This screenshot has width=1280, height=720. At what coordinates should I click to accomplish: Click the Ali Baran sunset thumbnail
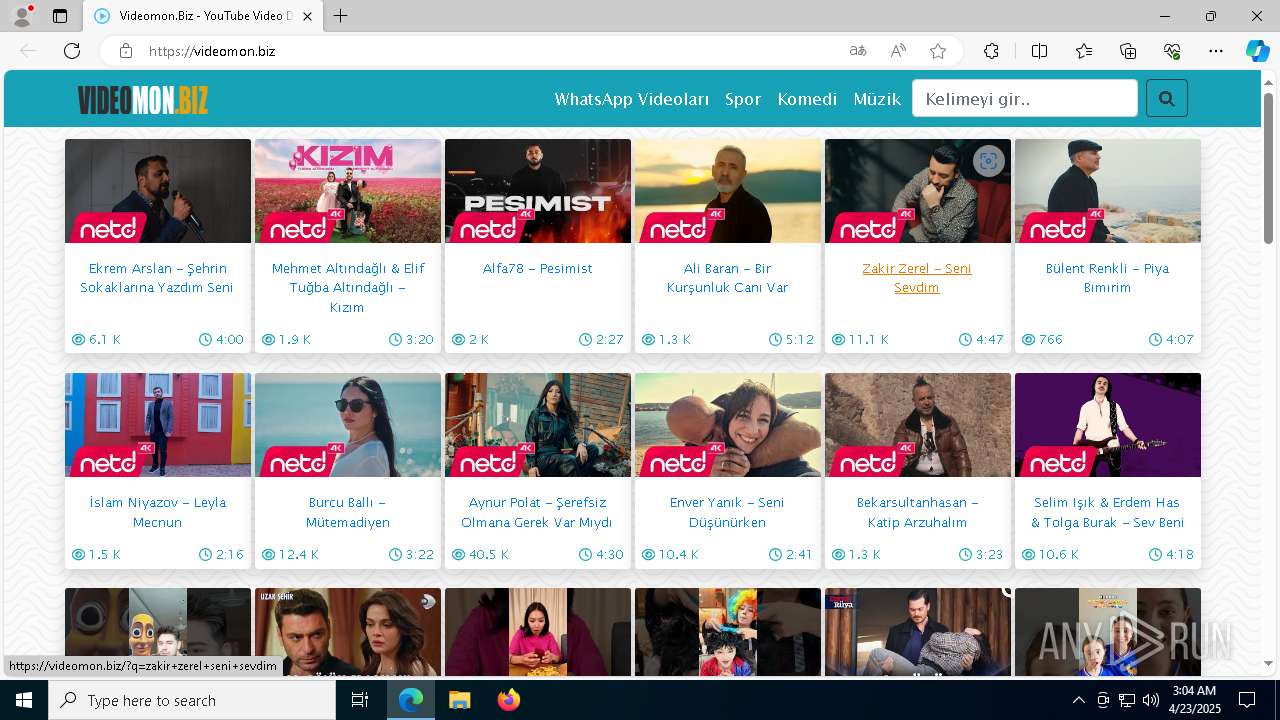(x=728, y=191)
